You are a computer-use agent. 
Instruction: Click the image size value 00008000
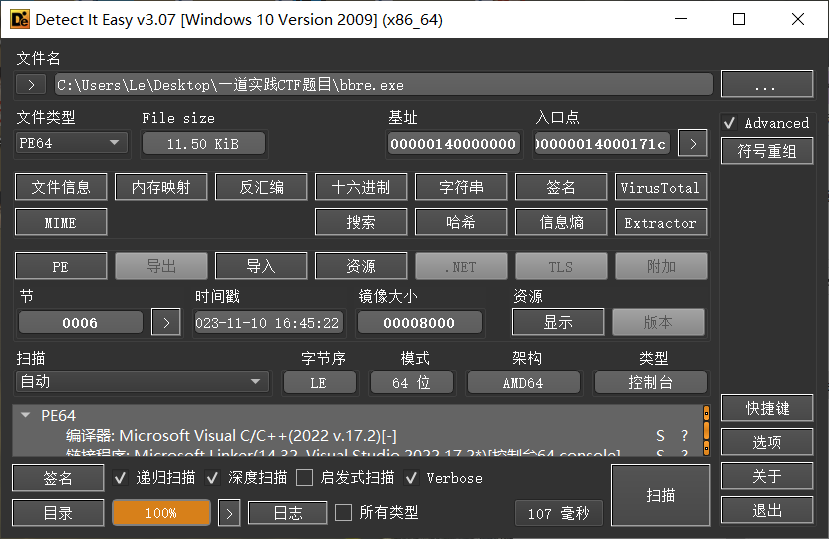419,323
